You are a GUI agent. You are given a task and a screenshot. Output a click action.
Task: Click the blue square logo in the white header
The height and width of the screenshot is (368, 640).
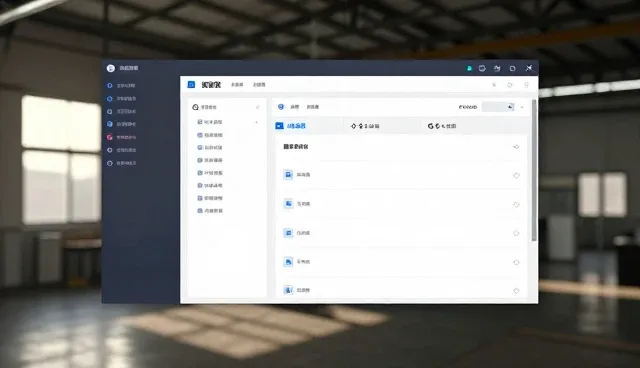(191, 84)
